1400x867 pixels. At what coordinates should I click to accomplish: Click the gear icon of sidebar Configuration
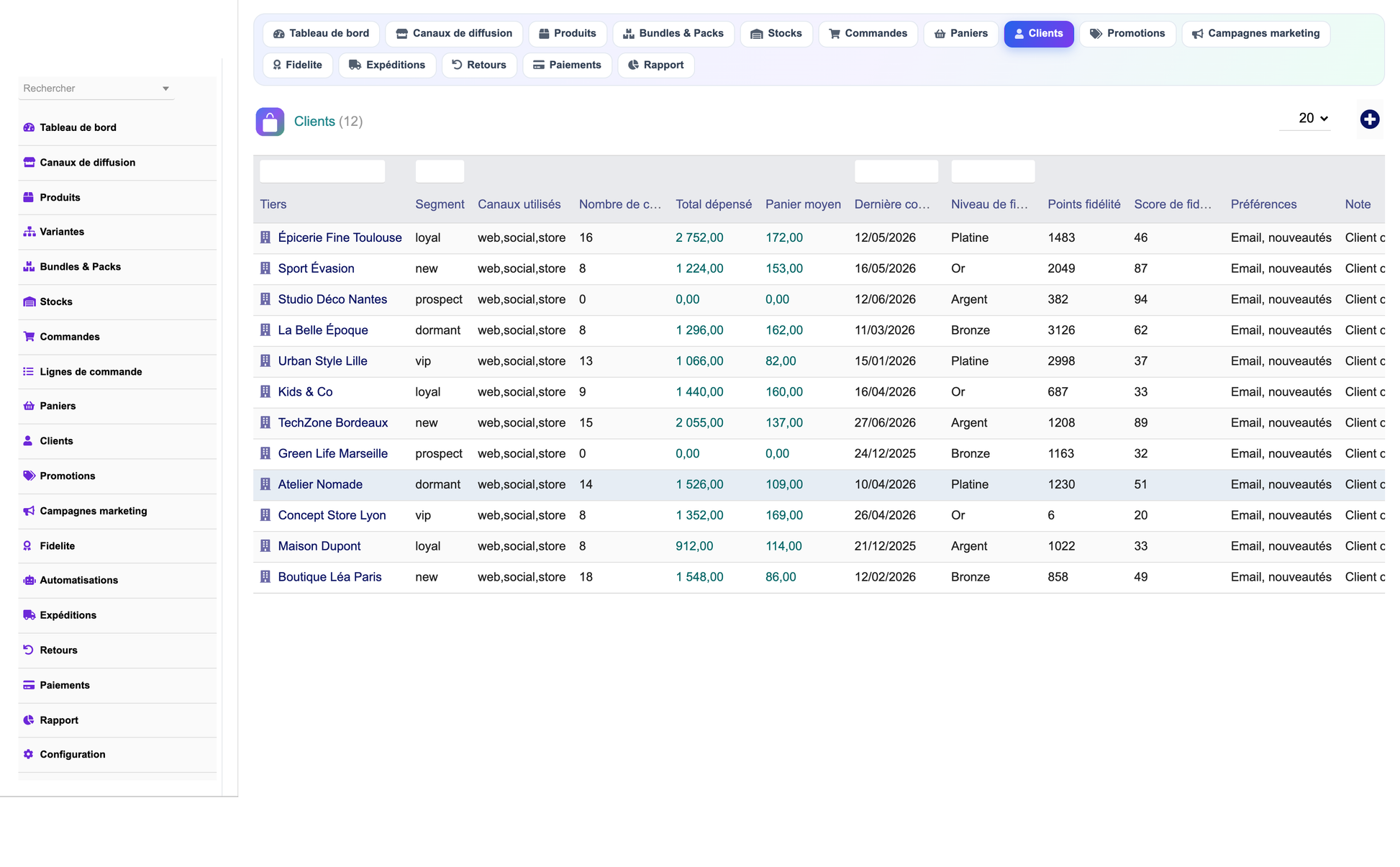pyautogui.click(x=29, y=755)
